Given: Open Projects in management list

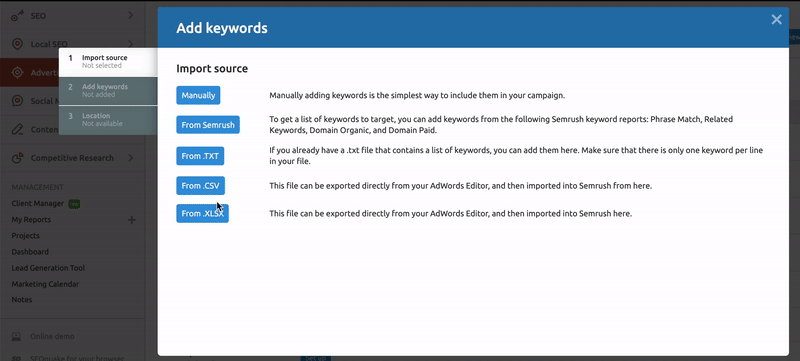Looking at the screenshot, I should 26,236.
